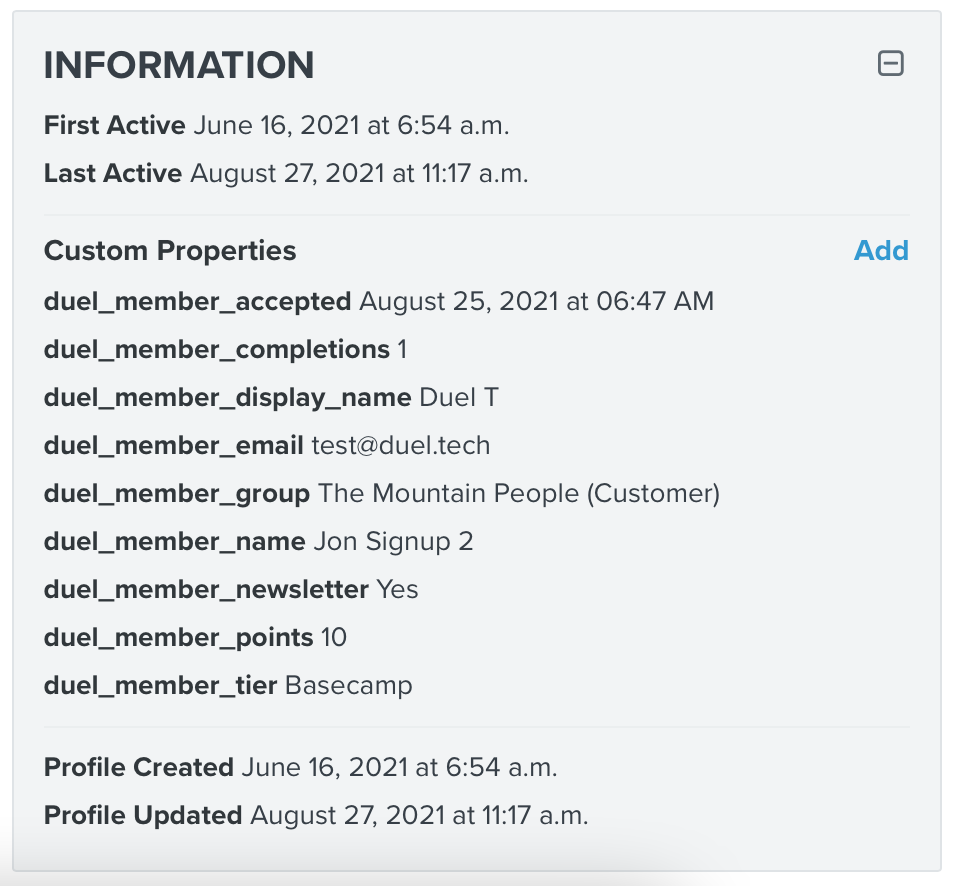The image size is (956, 886).
Task: Click the duel_member_accepted date value
Action: click(x=535, y=301)
